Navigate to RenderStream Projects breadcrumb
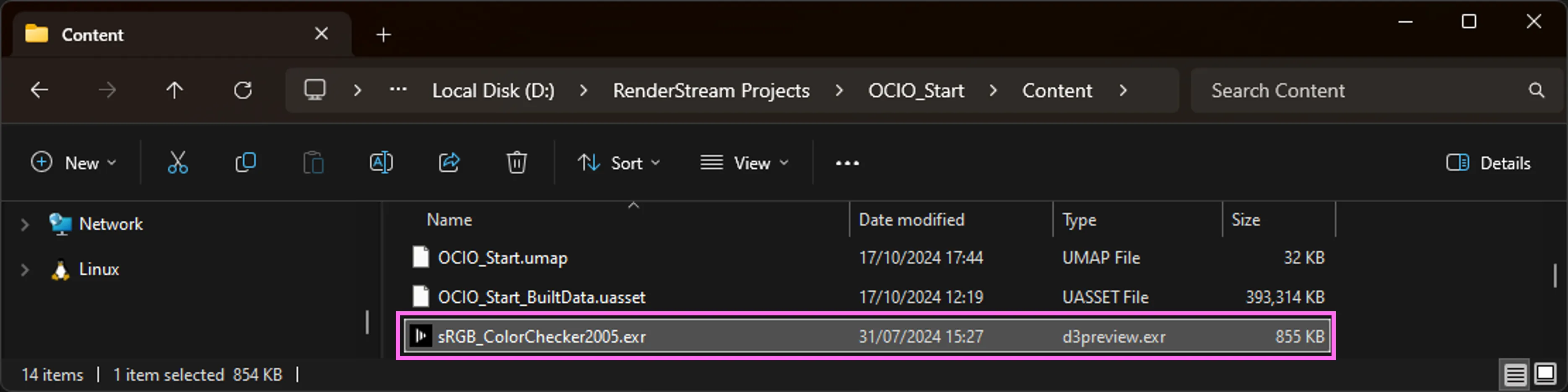This screenshot has height=392, width=1568. point(711,90)
